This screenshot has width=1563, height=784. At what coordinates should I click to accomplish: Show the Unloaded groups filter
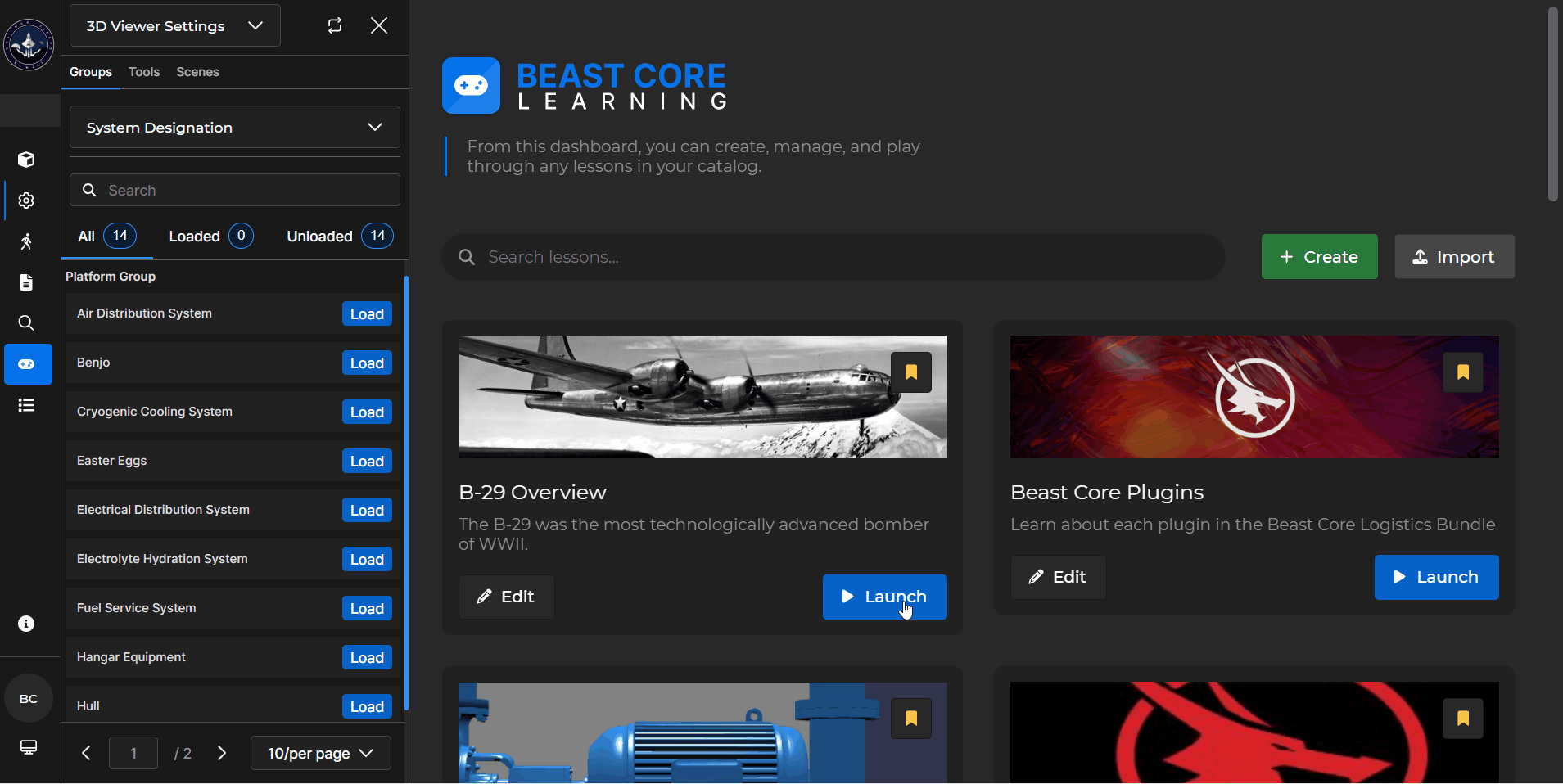pyautogui.click(x=340, y=237)
